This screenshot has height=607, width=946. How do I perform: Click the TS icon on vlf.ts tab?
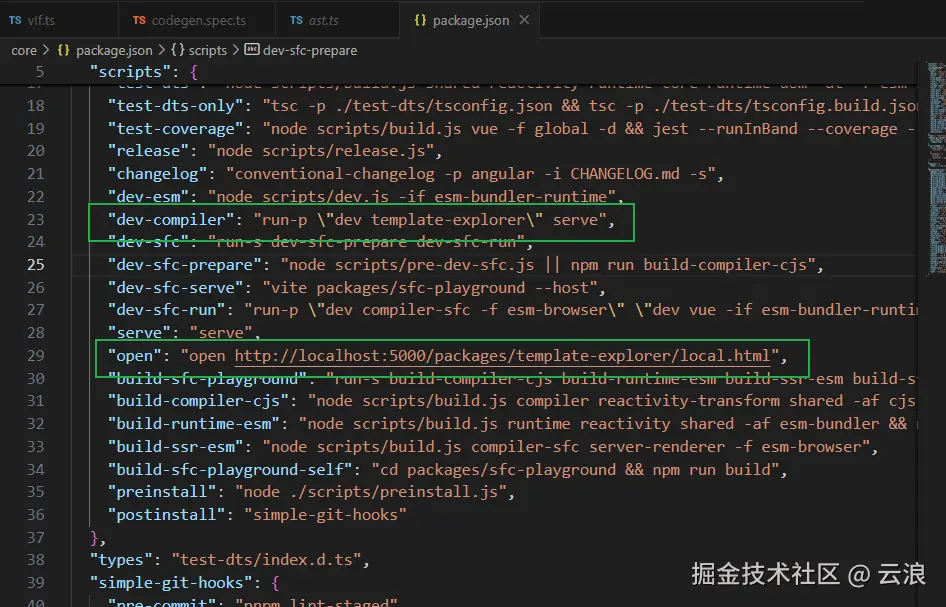(x=15, y=20)
